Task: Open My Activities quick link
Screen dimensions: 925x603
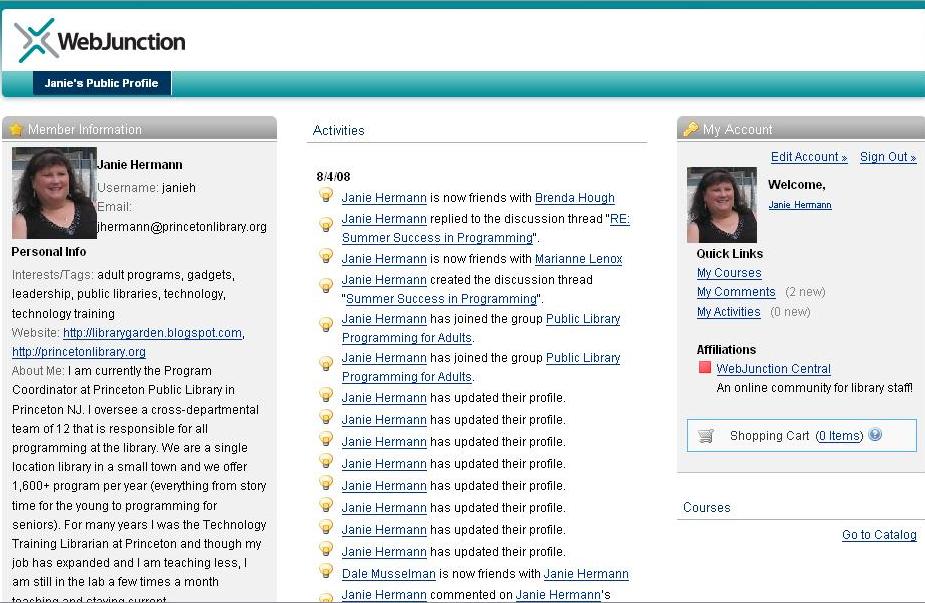Action: pyautogui.click(x=729, y=312)
